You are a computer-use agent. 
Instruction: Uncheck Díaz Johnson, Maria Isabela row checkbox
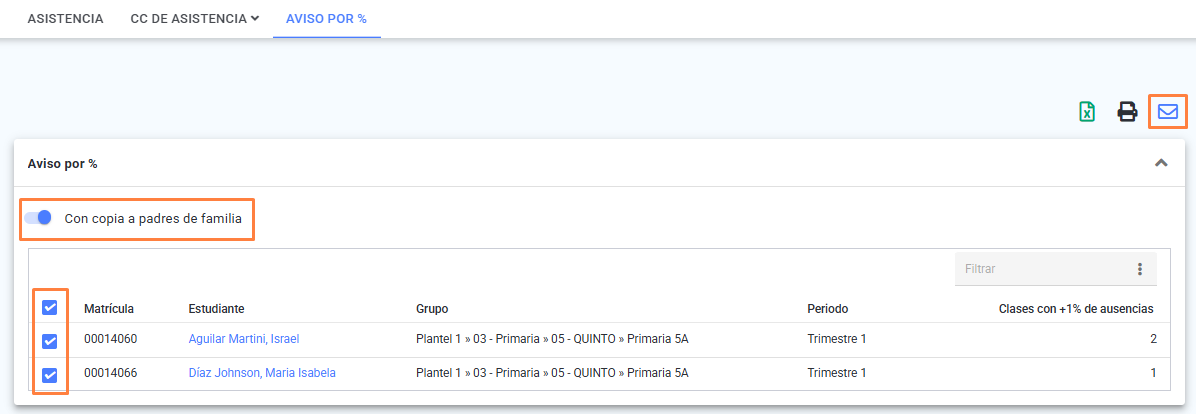point(50,375)
